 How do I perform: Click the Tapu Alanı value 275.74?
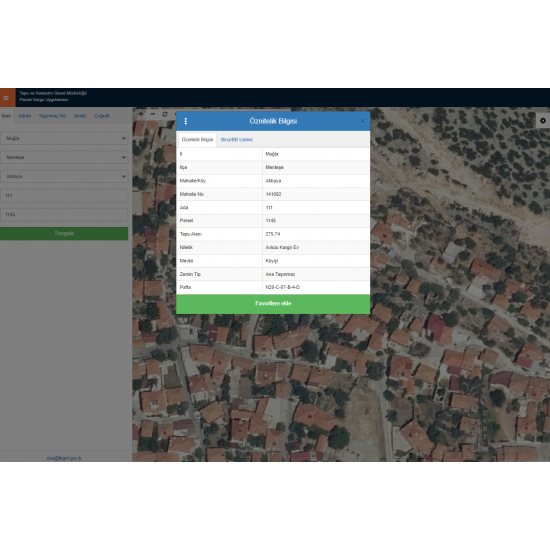273,234
